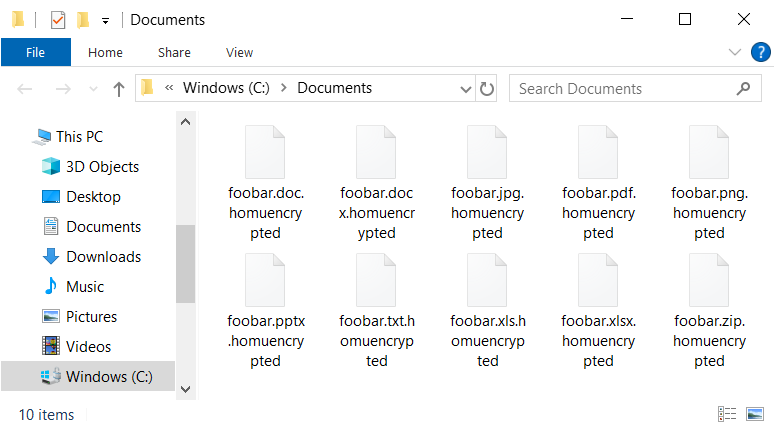
Task: Select file foobar.zip.homuencrypted
Action: (709, 311)
